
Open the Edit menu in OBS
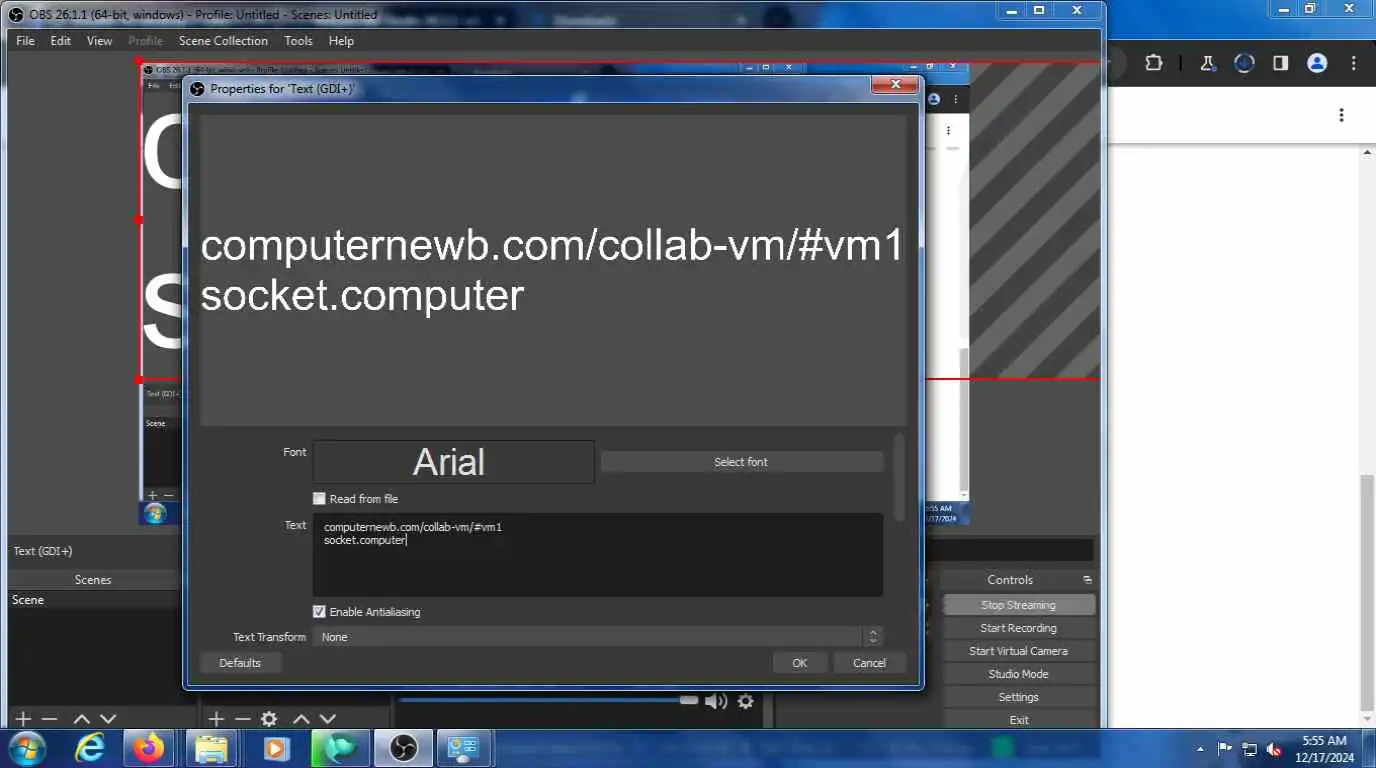point(61,41)
